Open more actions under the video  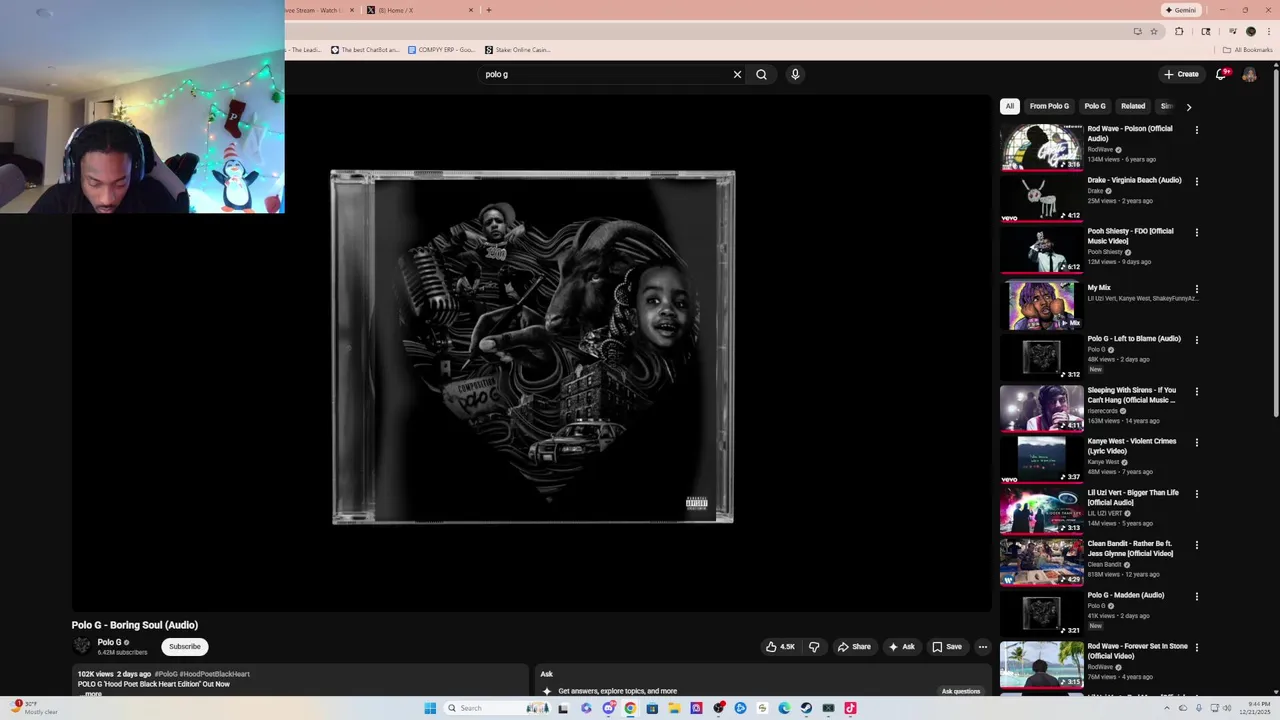(x=982, y=647)
